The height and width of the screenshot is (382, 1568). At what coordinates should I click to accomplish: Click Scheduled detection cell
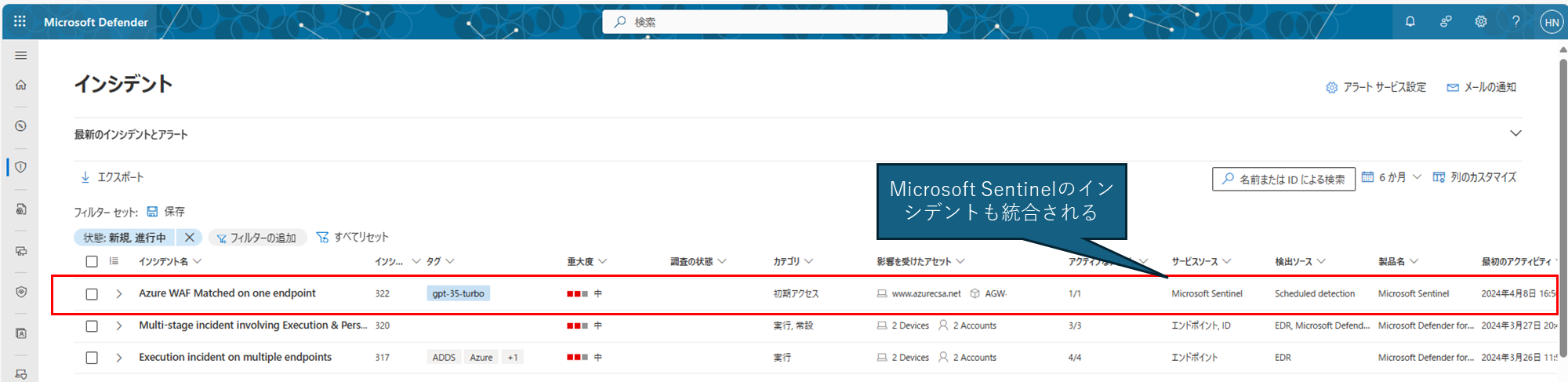coord(1315,293)
